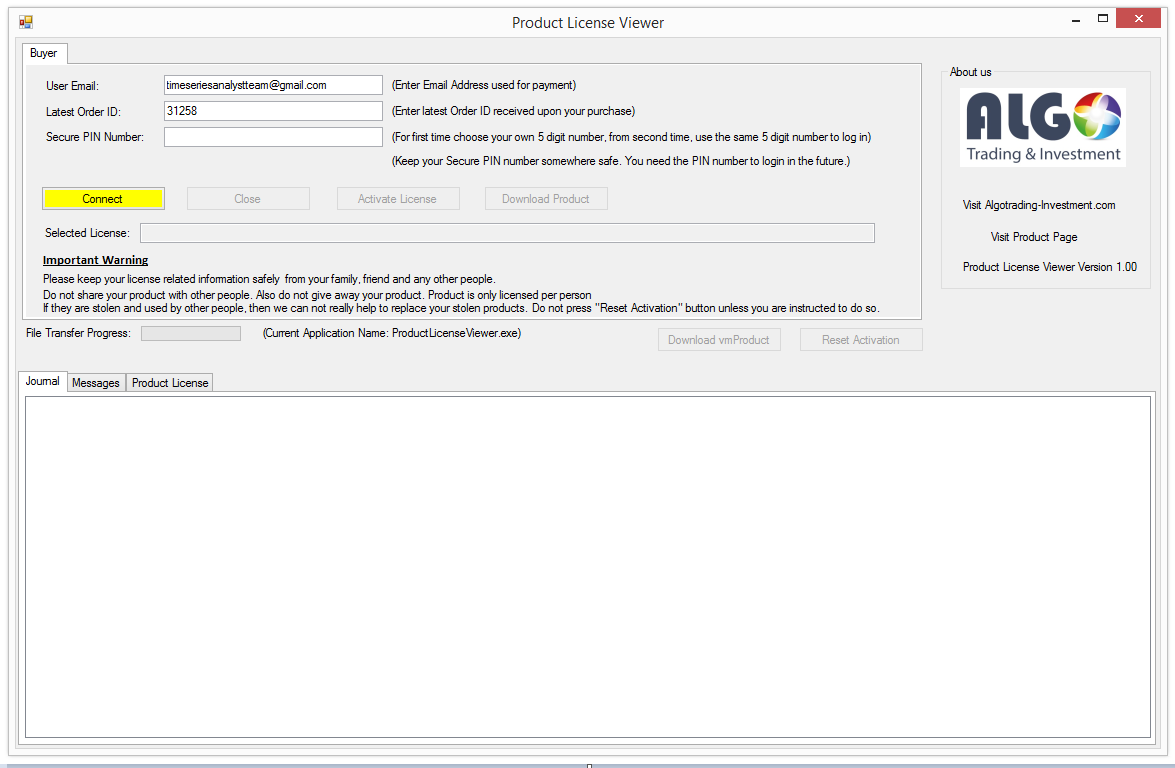Click the File Transfer Progress bar
Viewport: 1175px width, 768px height.
coord(191,333)
